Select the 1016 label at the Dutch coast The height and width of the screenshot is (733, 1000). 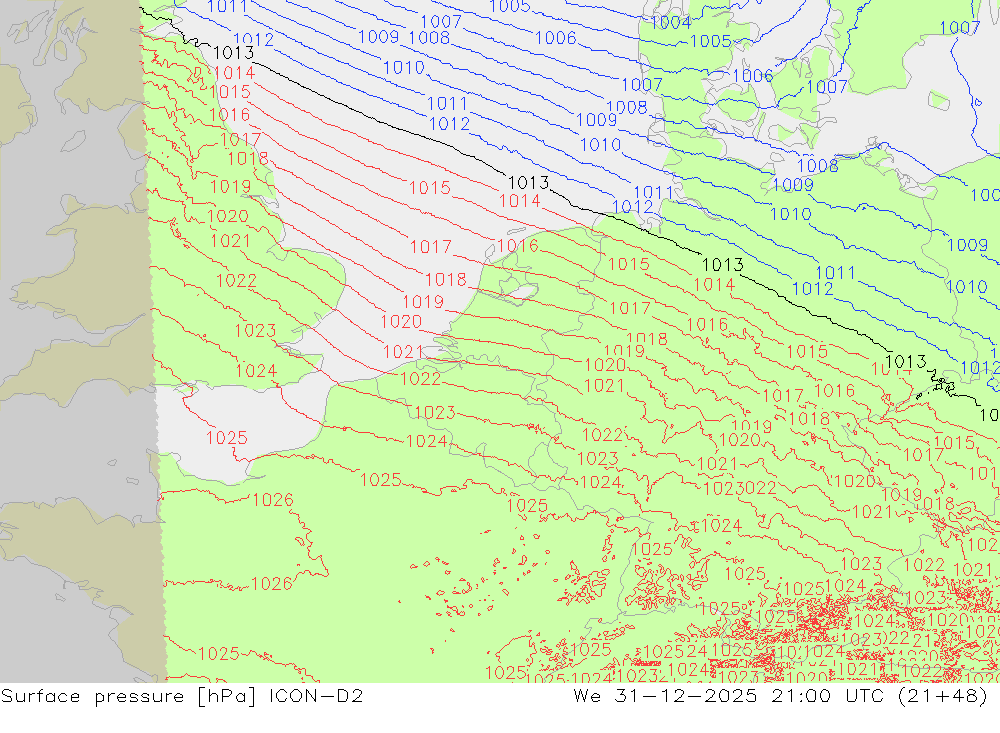pos(518,246)
